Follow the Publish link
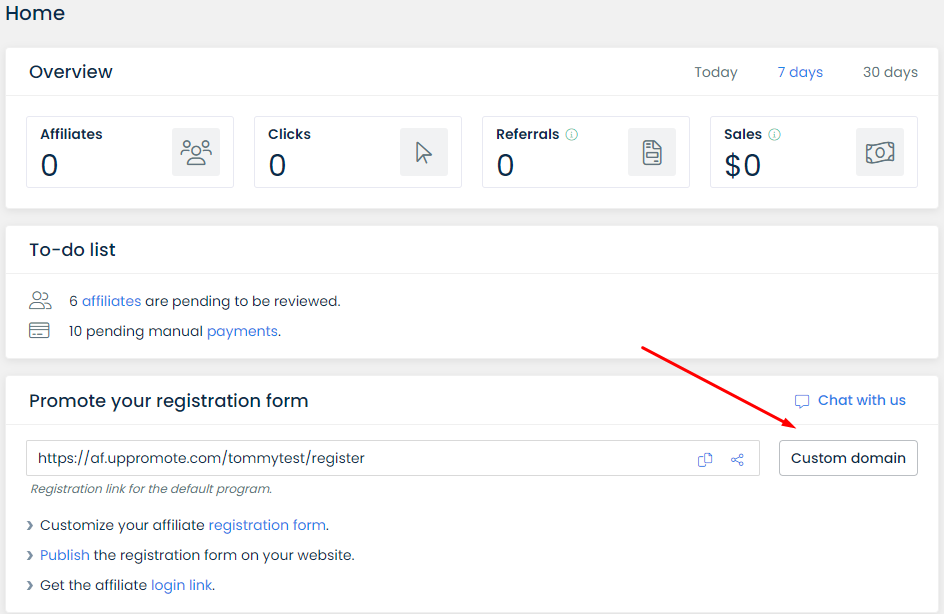 65,555
